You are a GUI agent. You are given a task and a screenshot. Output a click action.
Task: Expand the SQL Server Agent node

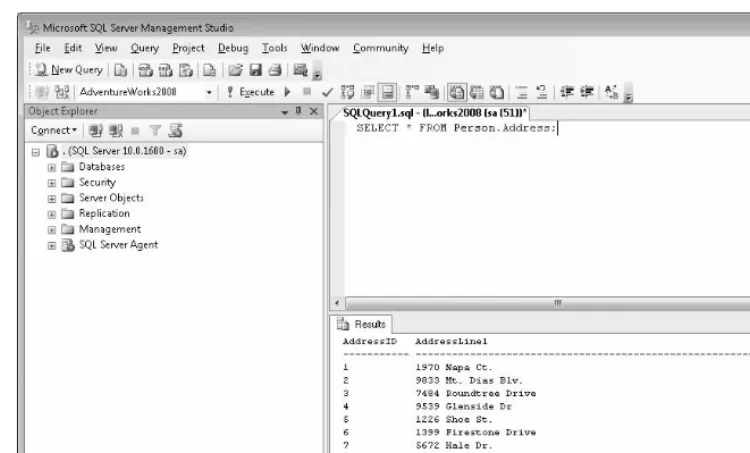[x=52, y=245]
